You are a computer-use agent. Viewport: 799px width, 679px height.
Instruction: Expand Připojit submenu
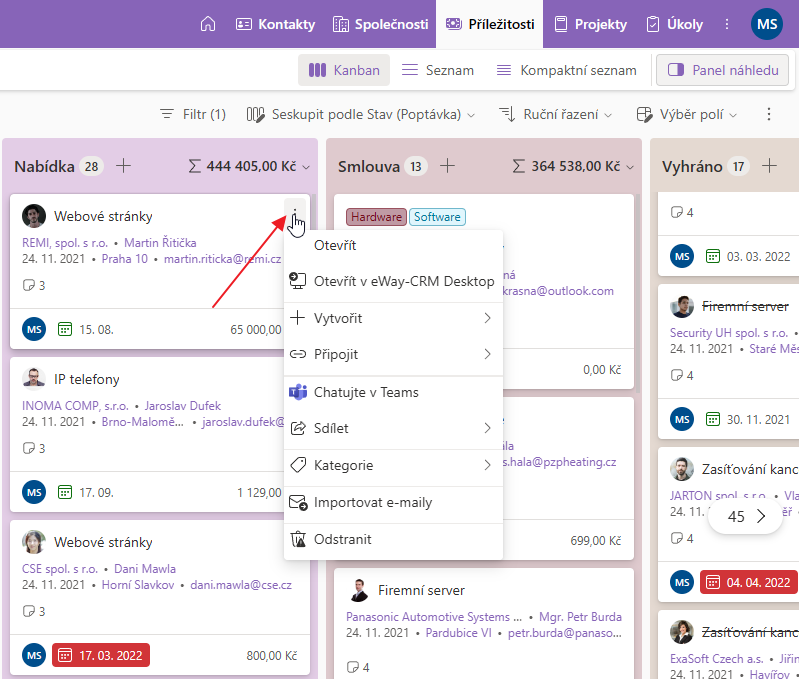pos(393,354)
